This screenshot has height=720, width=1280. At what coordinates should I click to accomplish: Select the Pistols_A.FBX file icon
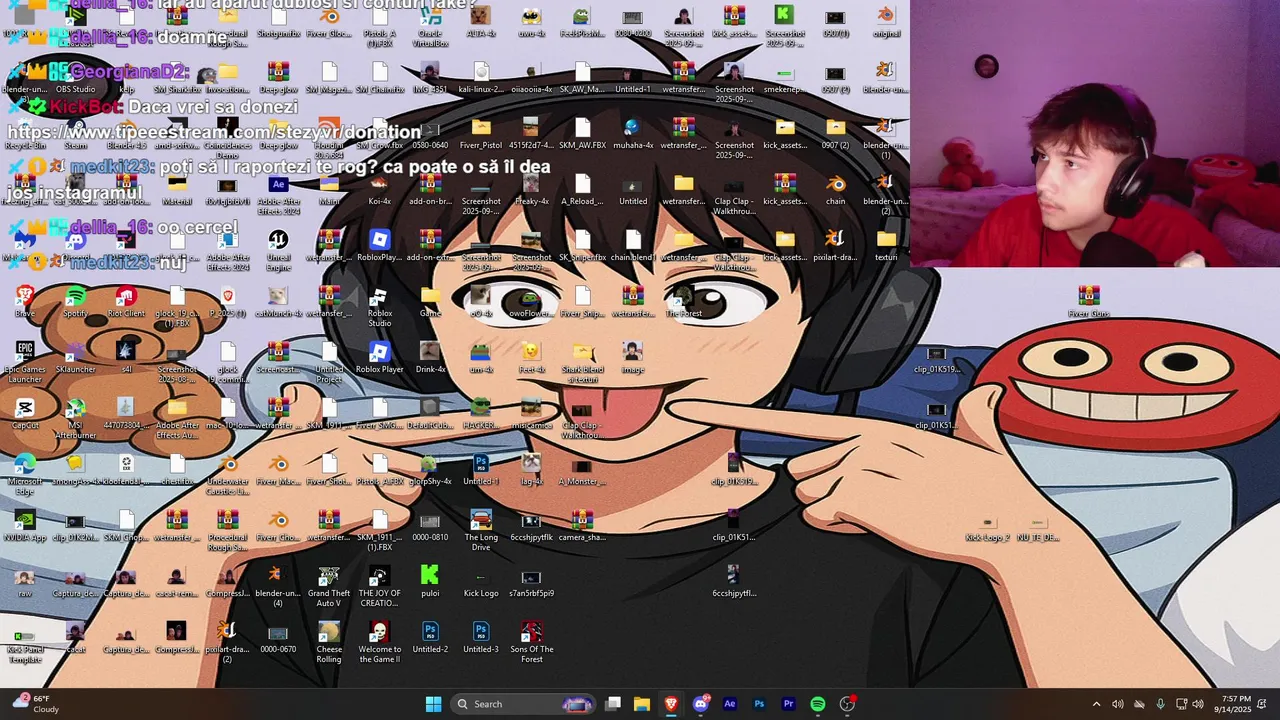point(380,469)
